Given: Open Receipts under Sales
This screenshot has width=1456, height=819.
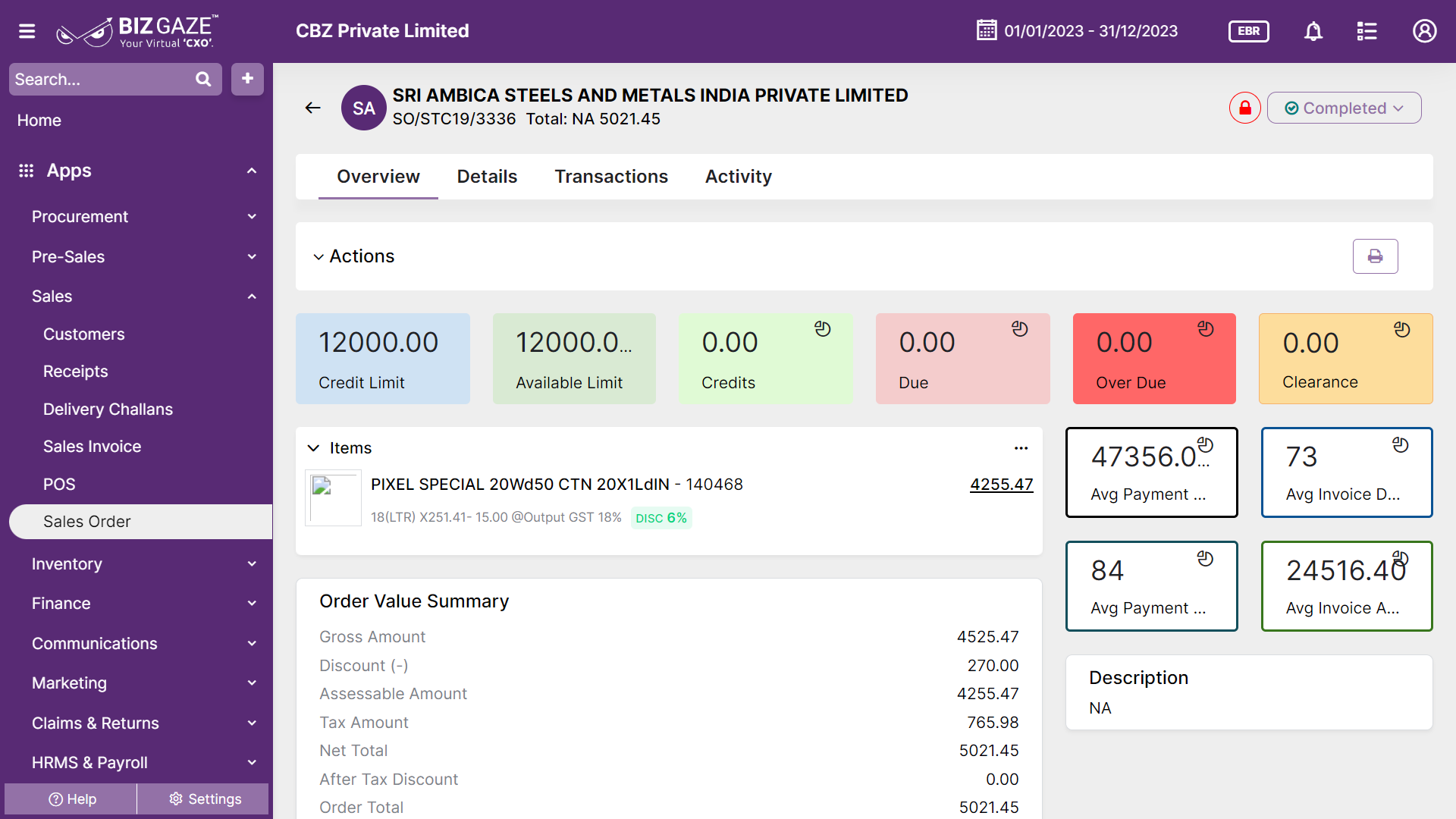Looking at the screenshot, I should point(76,372).
